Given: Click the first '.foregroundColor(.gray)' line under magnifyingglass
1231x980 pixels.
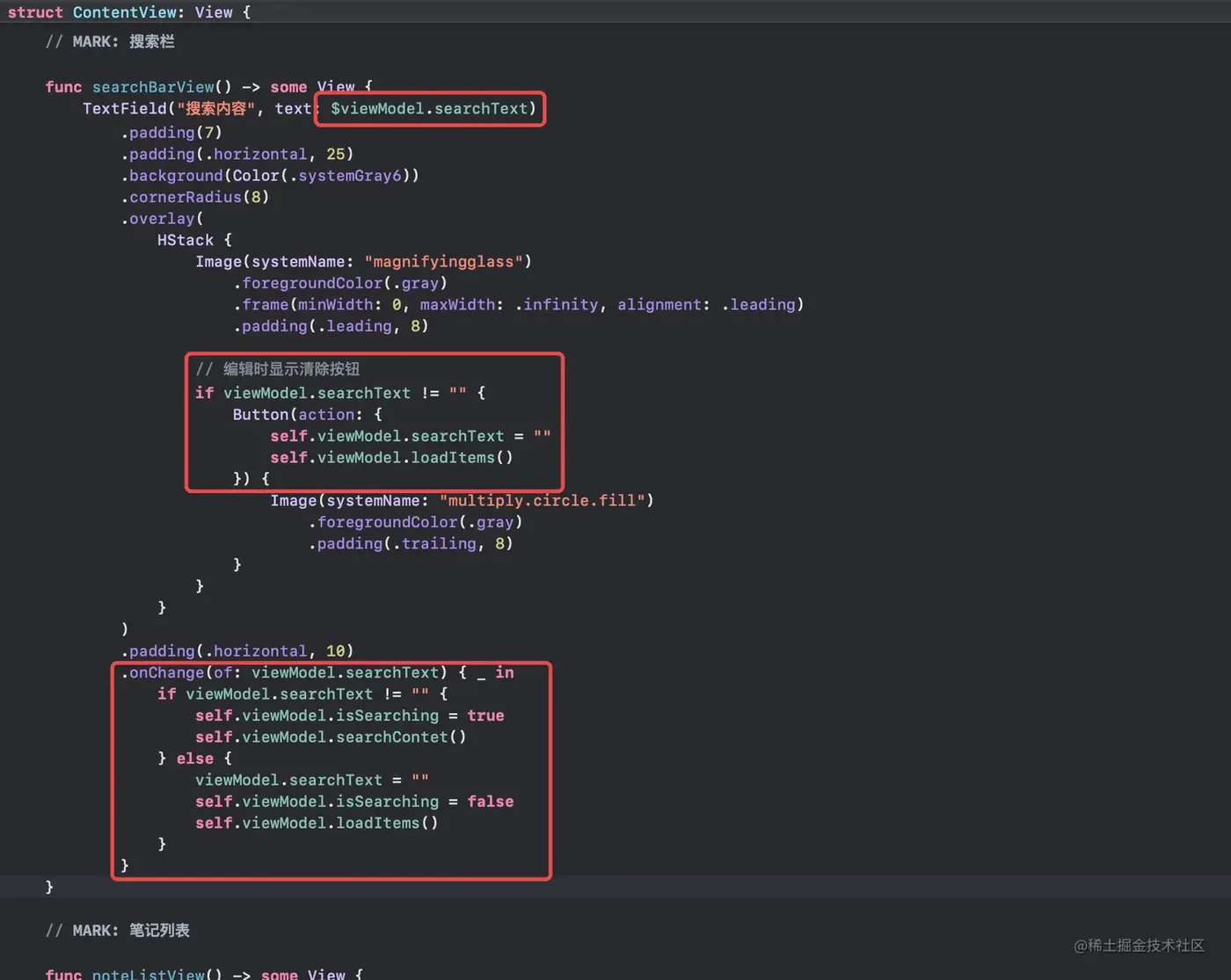Looking at the screenshot, I should [x=340, y=283].
